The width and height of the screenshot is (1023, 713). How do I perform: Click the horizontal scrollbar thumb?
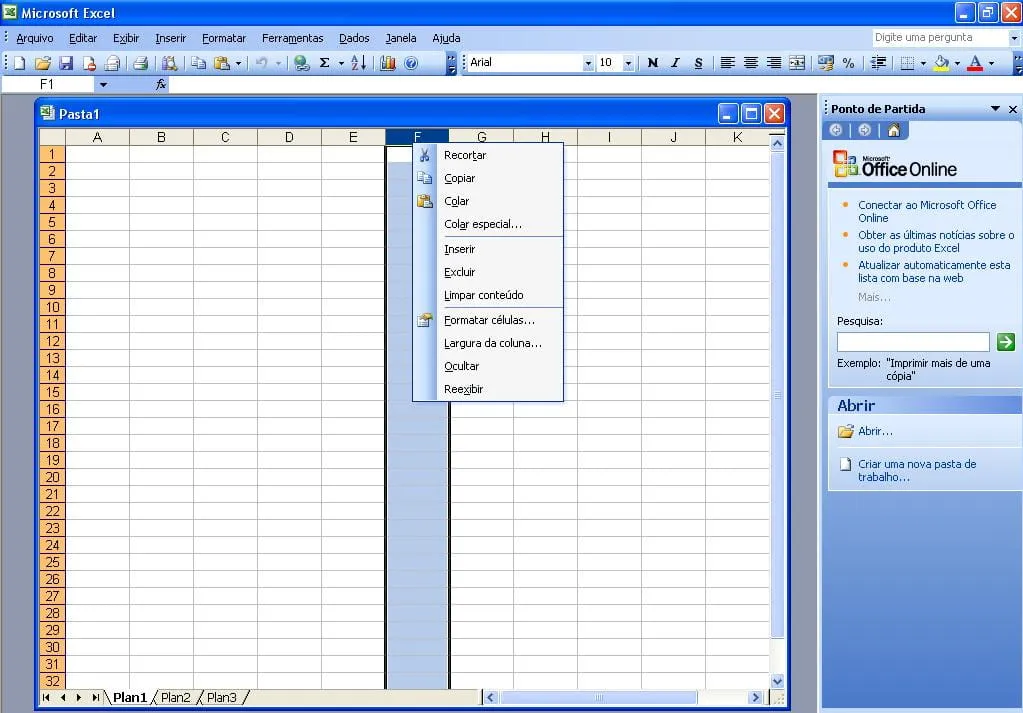[598, 697]
